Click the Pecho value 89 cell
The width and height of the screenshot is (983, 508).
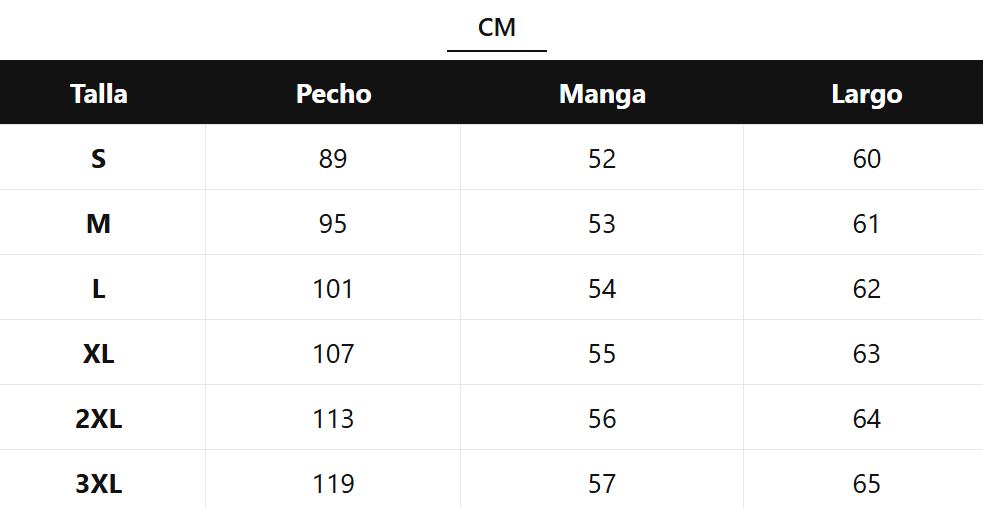point(333,159)
